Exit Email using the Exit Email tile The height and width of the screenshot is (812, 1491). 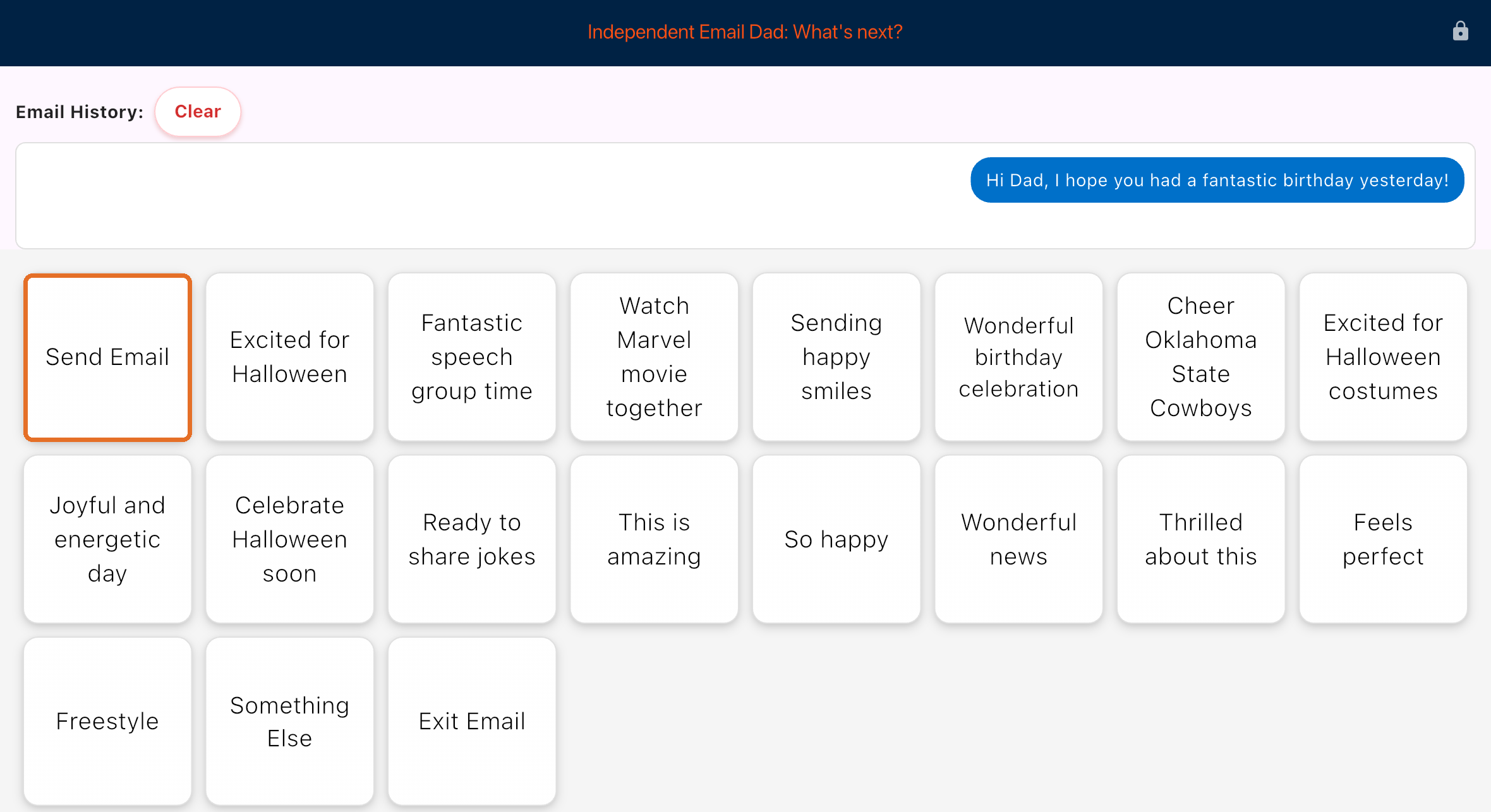click(472, 721)
